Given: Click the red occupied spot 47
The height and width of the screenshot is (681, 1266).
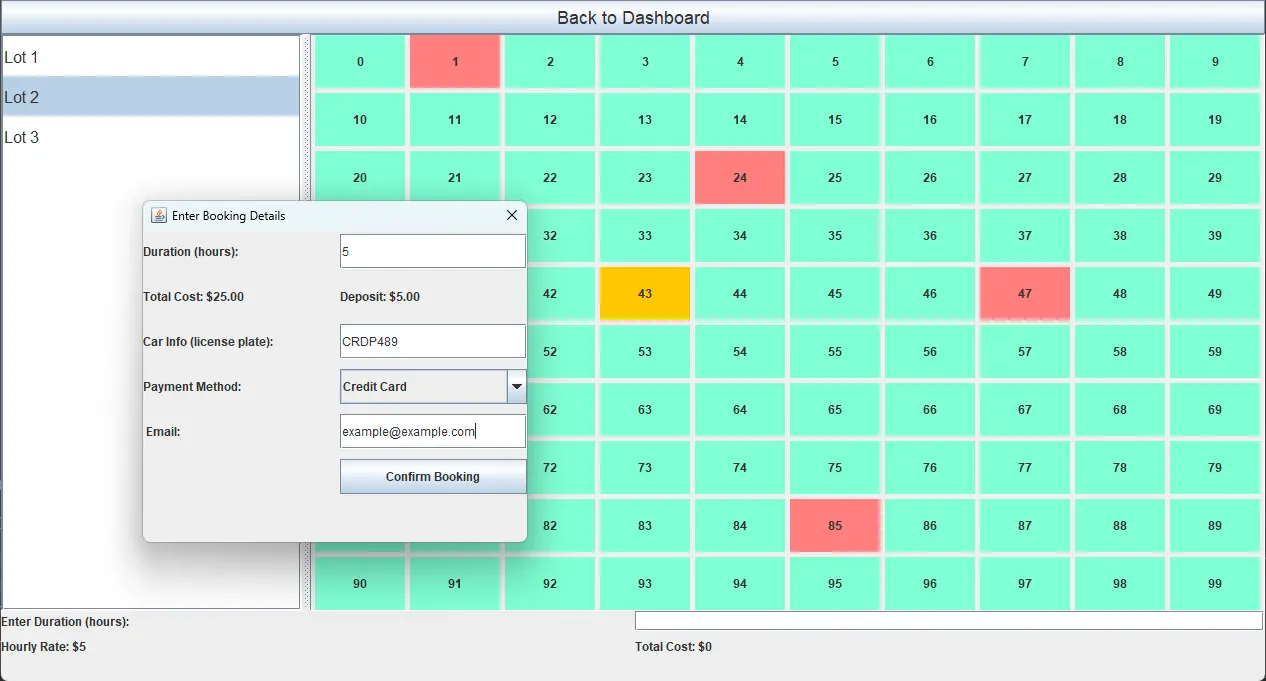Looking at the screenshot, I should point(1024,293).
